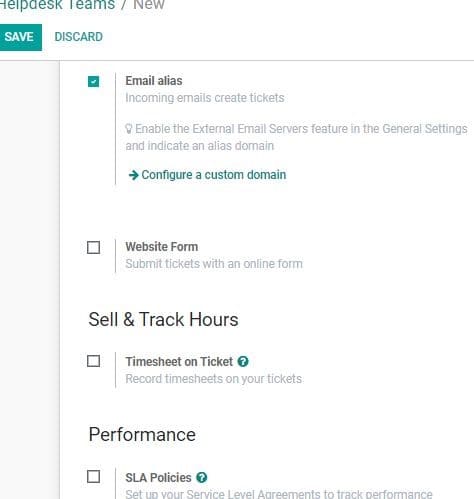
Task: Save the new helpdesk team
Action: (x=20, y=37)
